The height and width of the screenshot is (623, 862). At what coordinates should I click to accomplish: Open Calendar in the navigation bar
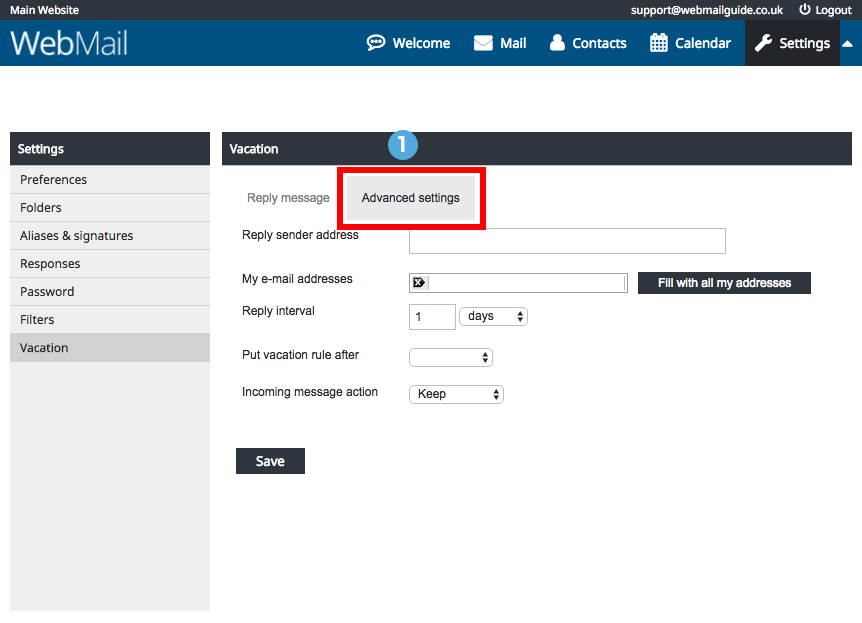click(x=690, y=43)
